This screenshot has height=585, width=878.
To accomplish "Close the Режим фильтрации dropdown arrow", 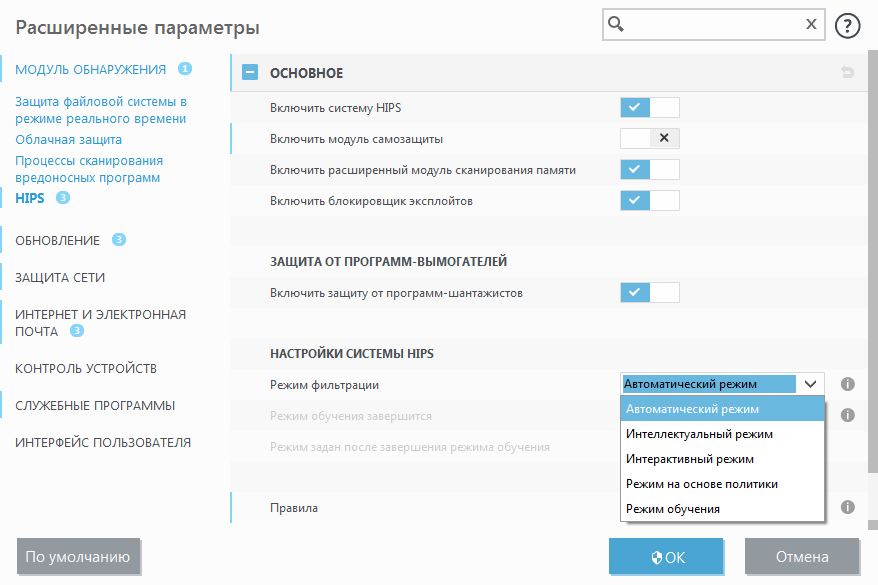I will [810, 384].
